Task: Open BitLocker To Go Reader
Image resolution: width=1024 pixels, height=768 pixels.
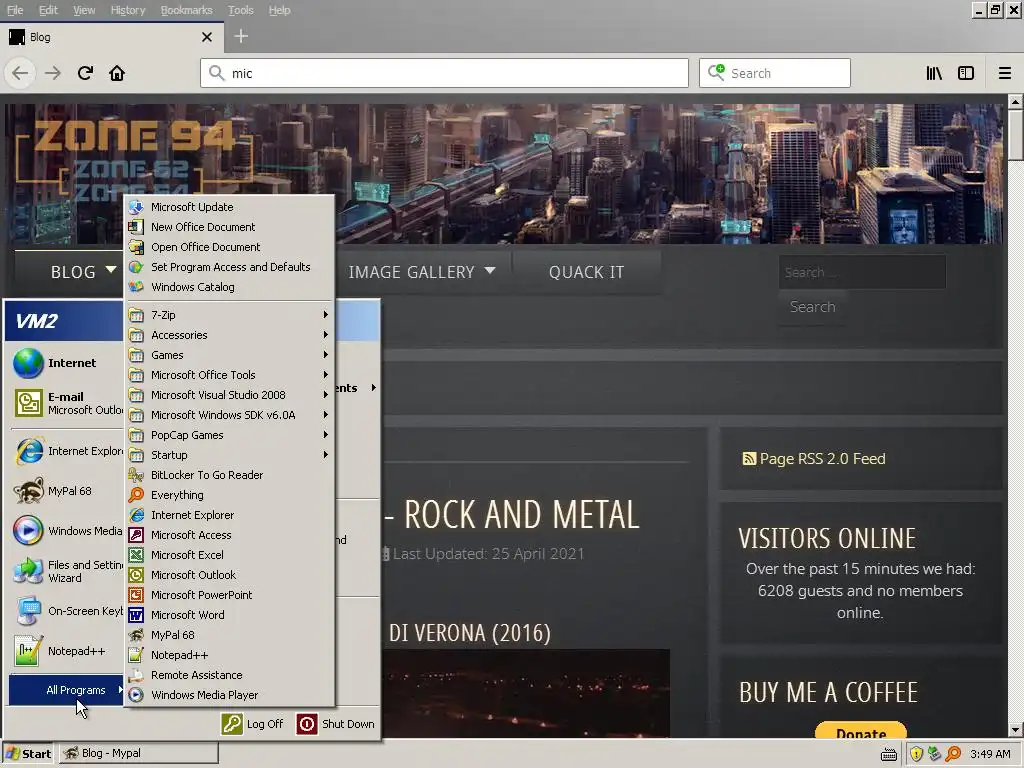Action: (230, 475)
